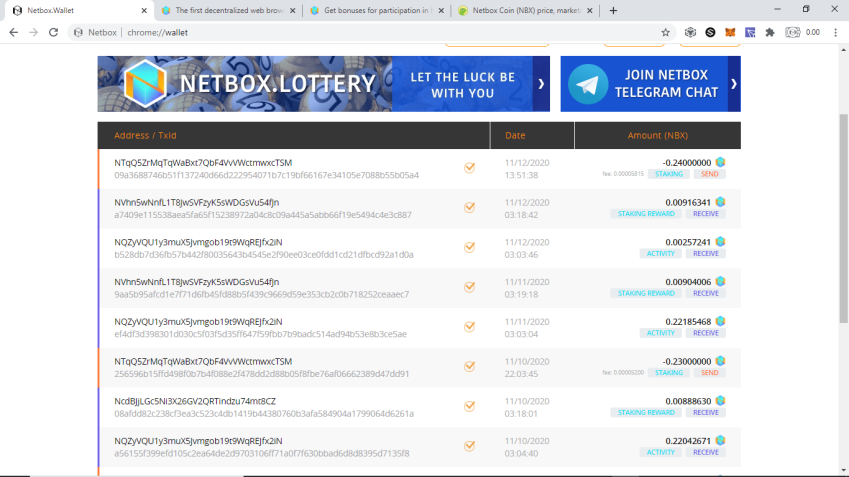Open the browser three-dot menu
Viewport: 849px width, 477px height.
835,32
